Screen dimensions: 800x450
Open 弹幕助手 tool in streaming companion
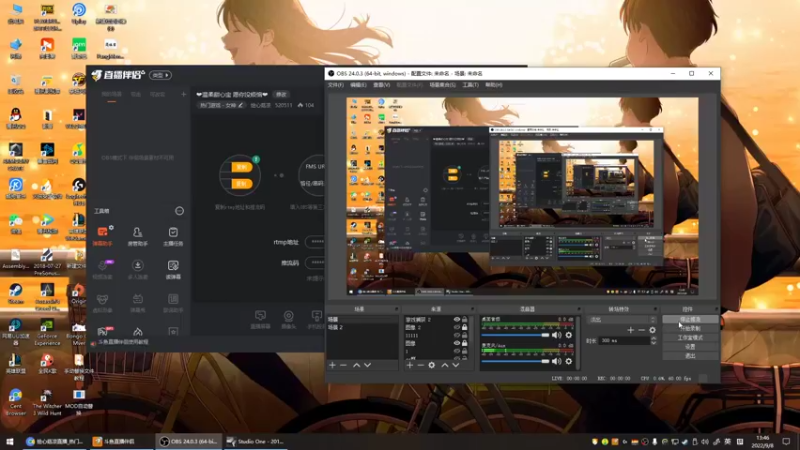click(103, 236)
